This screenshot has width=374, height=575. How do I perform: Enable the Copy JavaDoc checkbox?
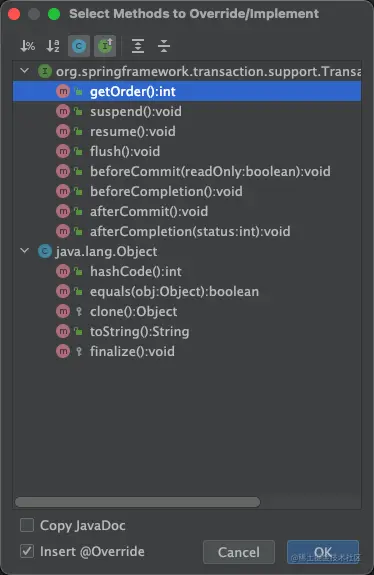pyautogui.click(x=27, y=525)
